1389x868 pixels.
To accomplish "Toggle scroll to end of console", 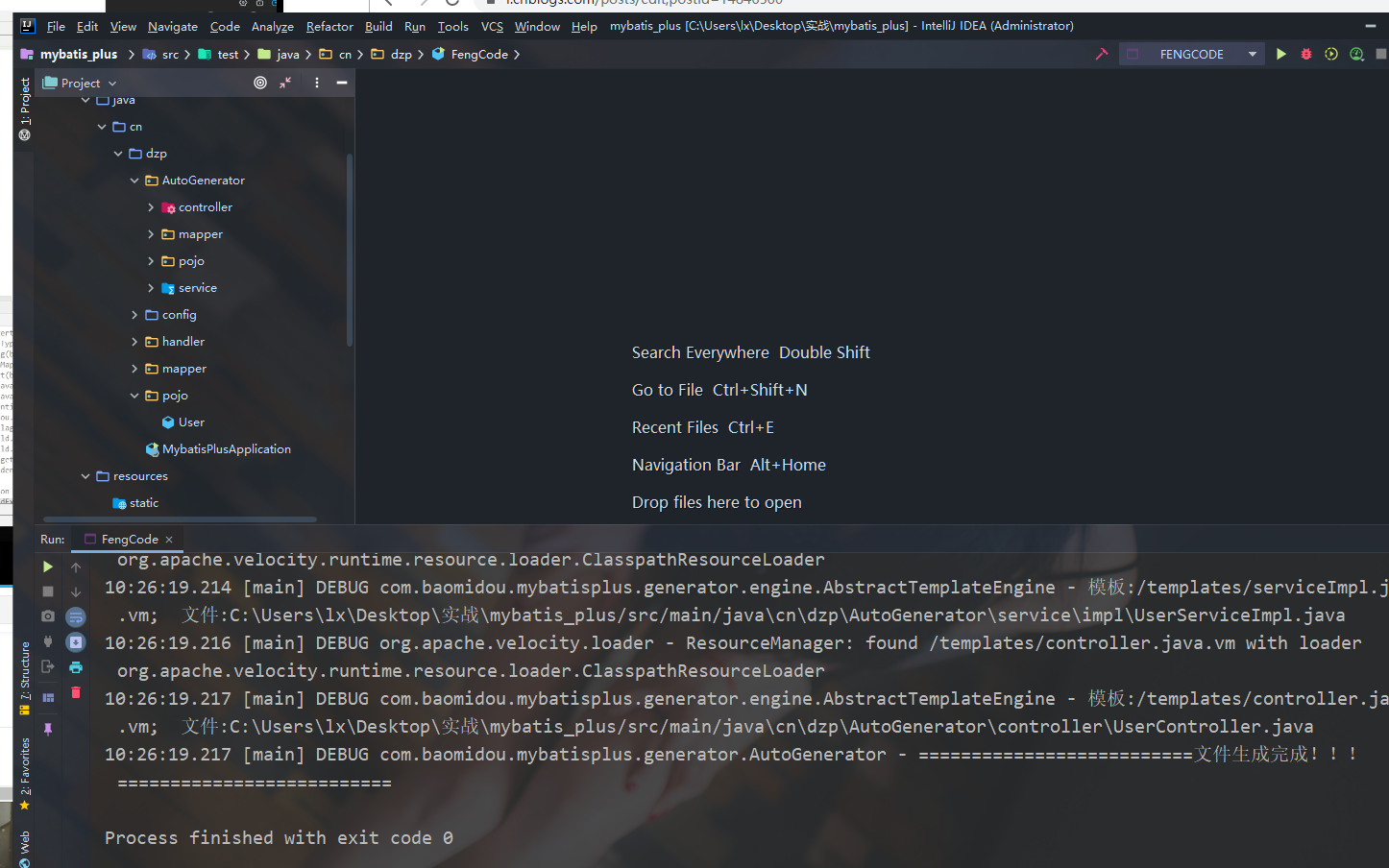I will pos(76,641).
